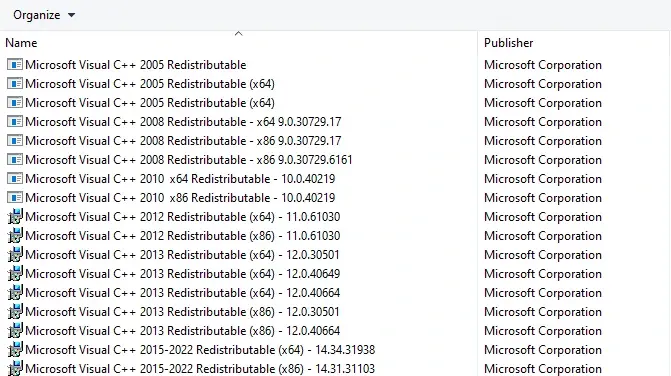Select 'Visual C++ 2015-2022 Redistributable (x86) - 14.31.31103' name

pyautogui.click(x=200, y=368)
